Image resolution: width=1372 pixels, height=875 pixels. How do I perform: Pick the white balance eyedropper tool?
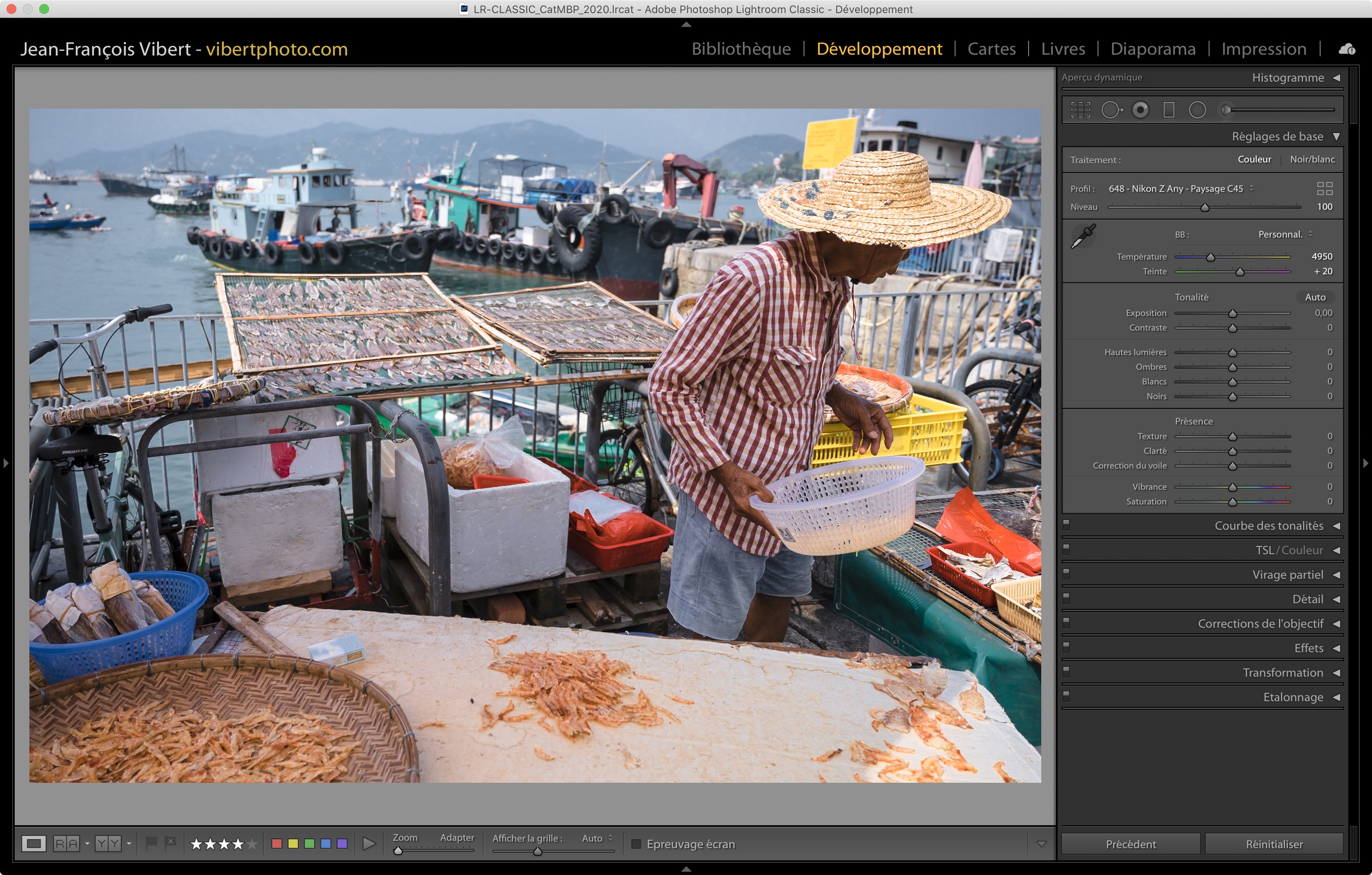pyautogui.click(x=1082, y=235)
